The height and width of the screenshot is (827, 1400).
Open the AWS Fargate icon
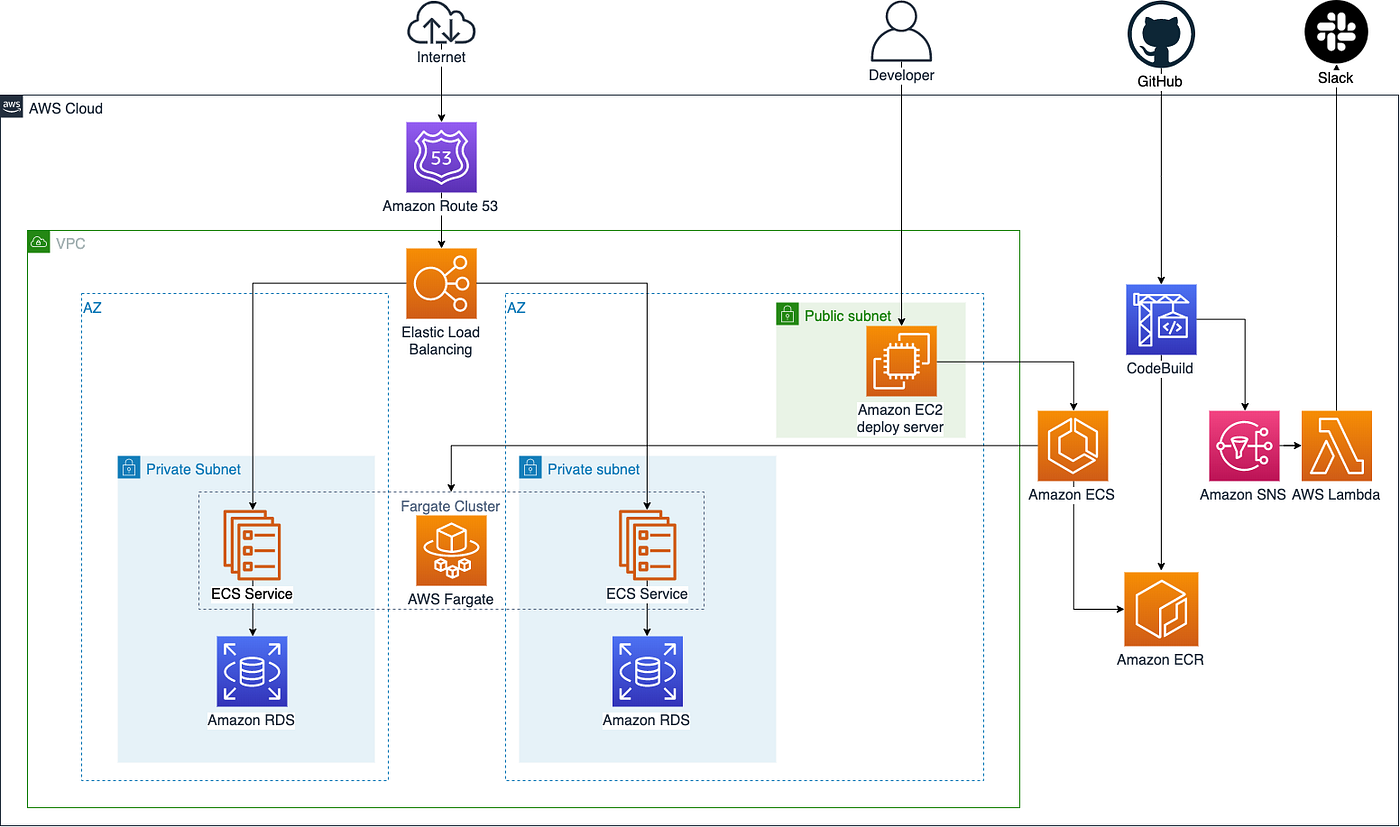pyautogui.click(x=449, y=550)
